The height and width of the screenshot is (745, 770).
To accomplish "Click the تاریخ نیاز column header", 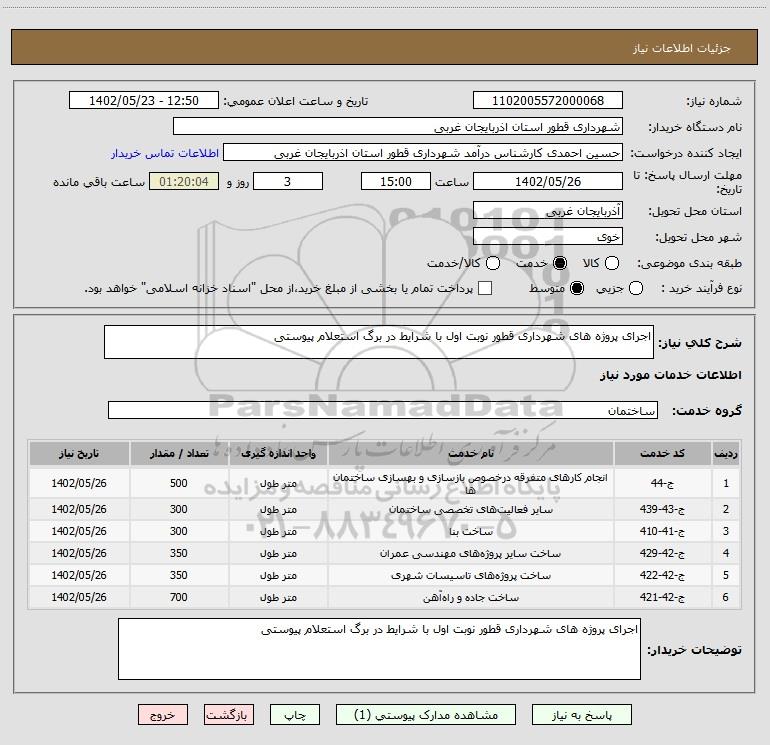I will tap(79, 453).
